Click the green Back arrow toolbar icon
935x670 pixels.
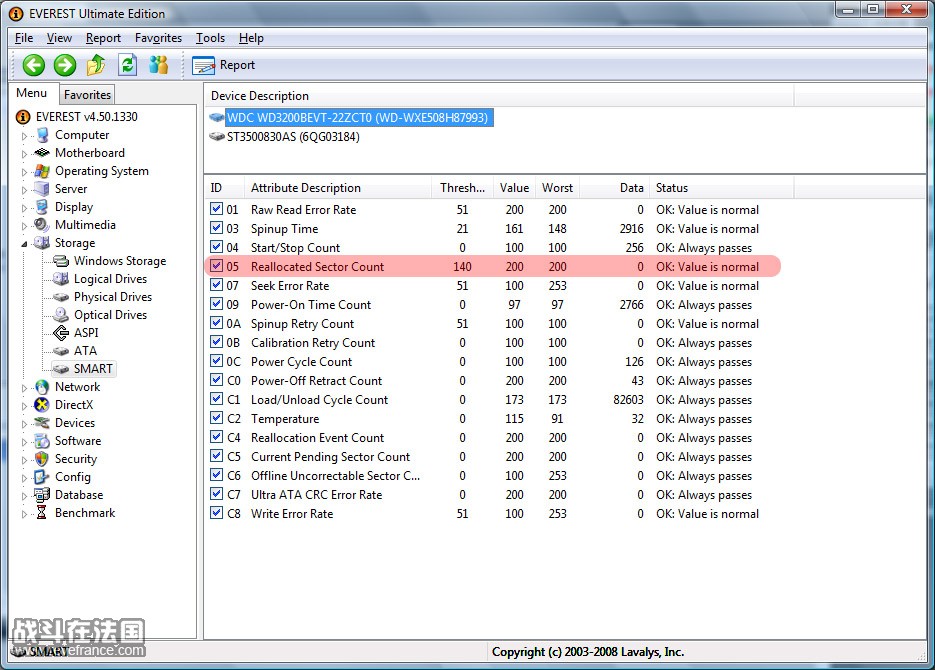coord(34,65)
